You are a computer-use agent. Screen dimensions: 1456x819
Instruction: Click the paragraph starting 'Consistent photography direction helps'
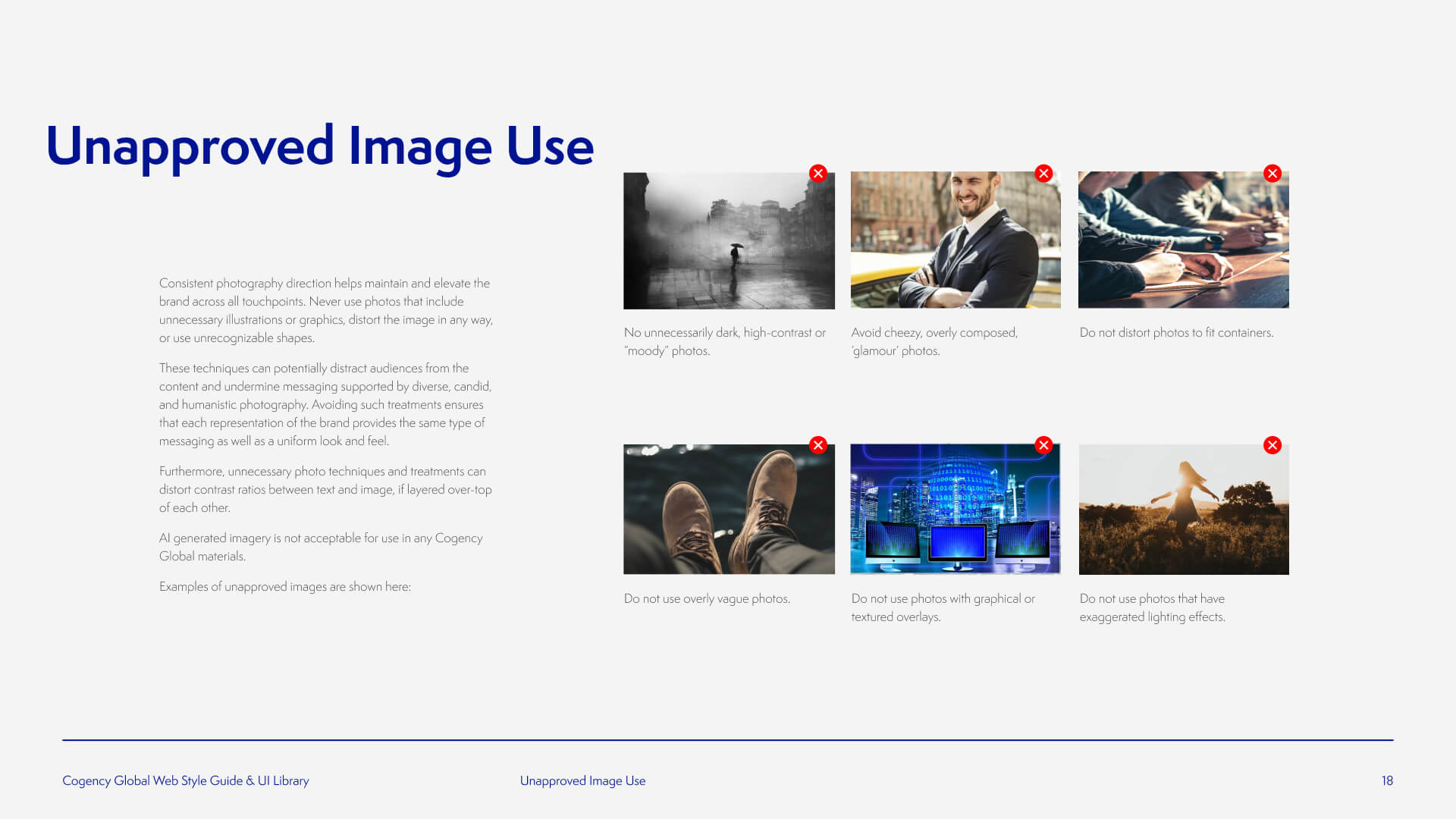click(326, 310)
